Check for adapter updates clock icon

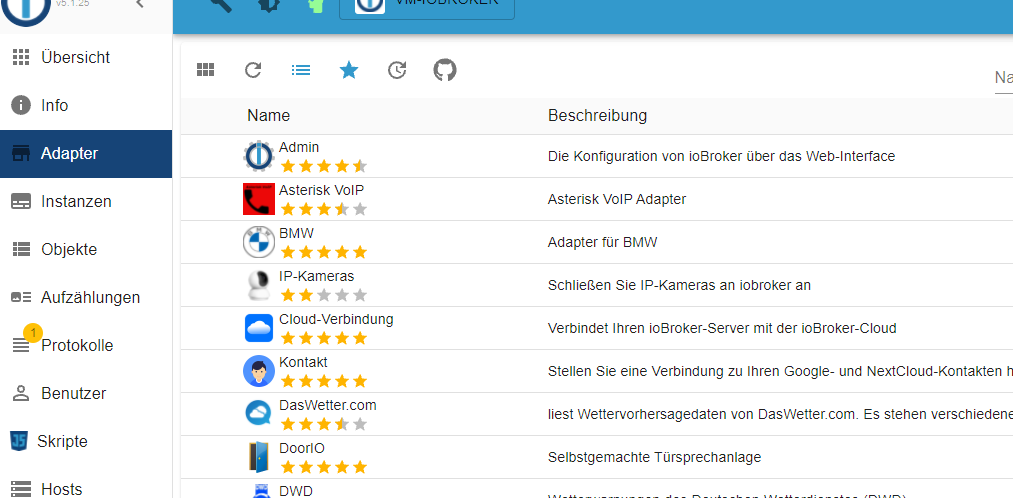click(x=397, y=70)
